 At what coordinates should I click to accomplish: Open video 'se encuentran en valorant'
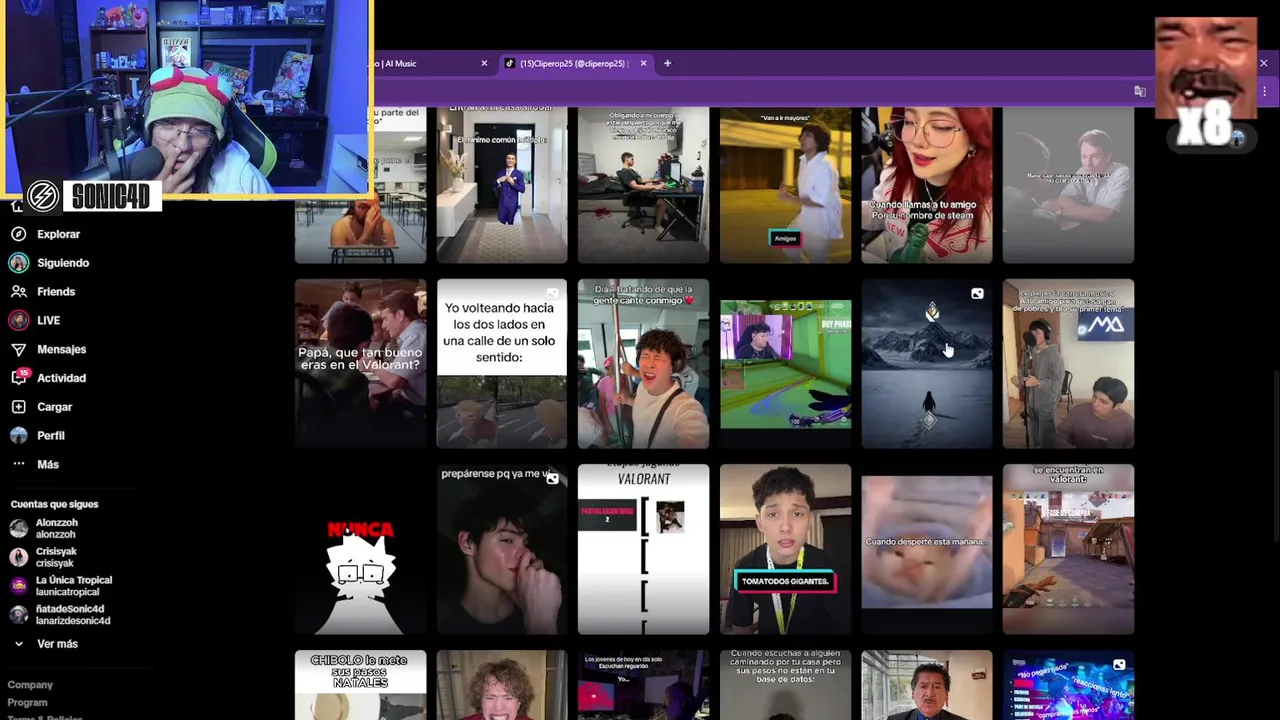(1068, 549)
